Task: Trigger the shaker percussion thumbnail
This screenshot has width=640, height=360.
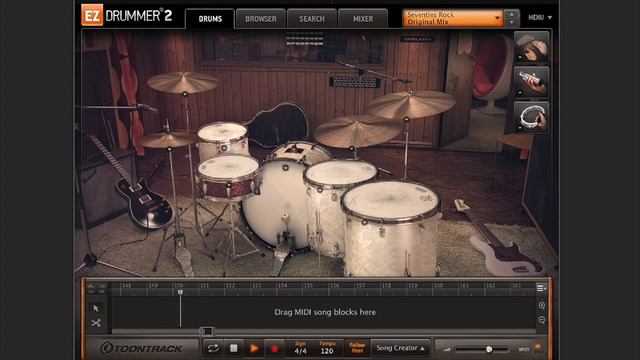Action: pos(532,82)
